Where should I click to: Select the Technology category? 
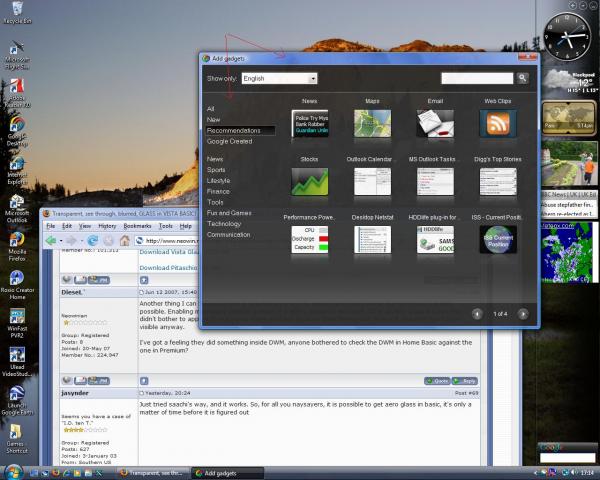tap(224, 224)
